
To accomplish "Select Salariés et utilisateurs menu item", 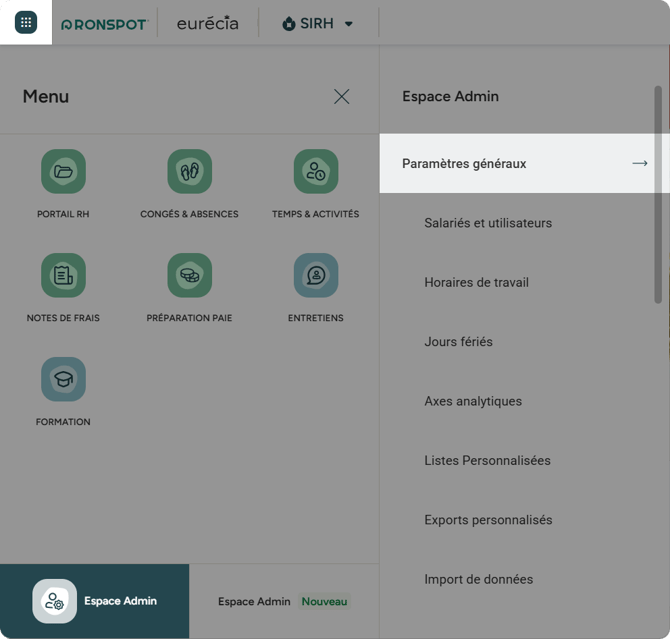I will (x=488, y=223).
